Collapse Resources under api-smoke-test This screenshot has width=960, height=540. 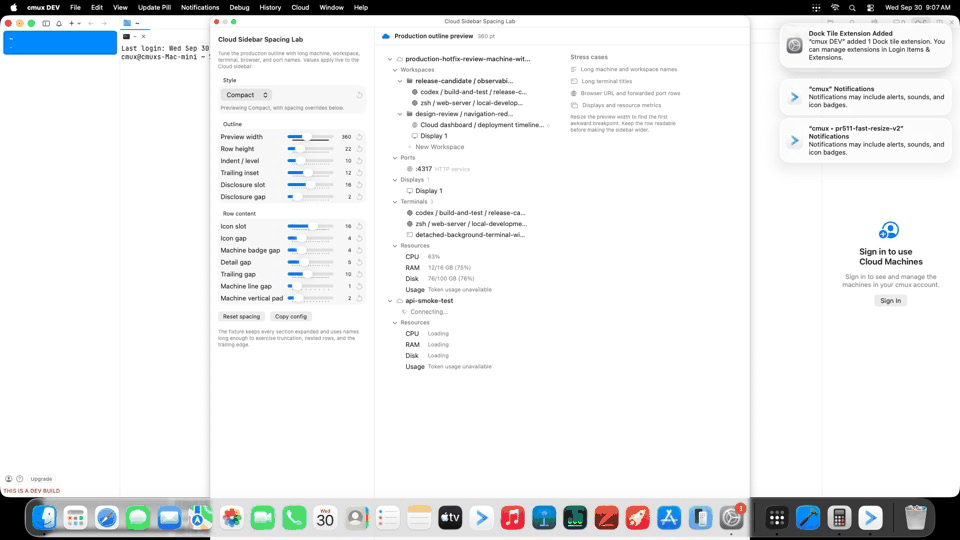pyautogui.click(x=395, y=323)
